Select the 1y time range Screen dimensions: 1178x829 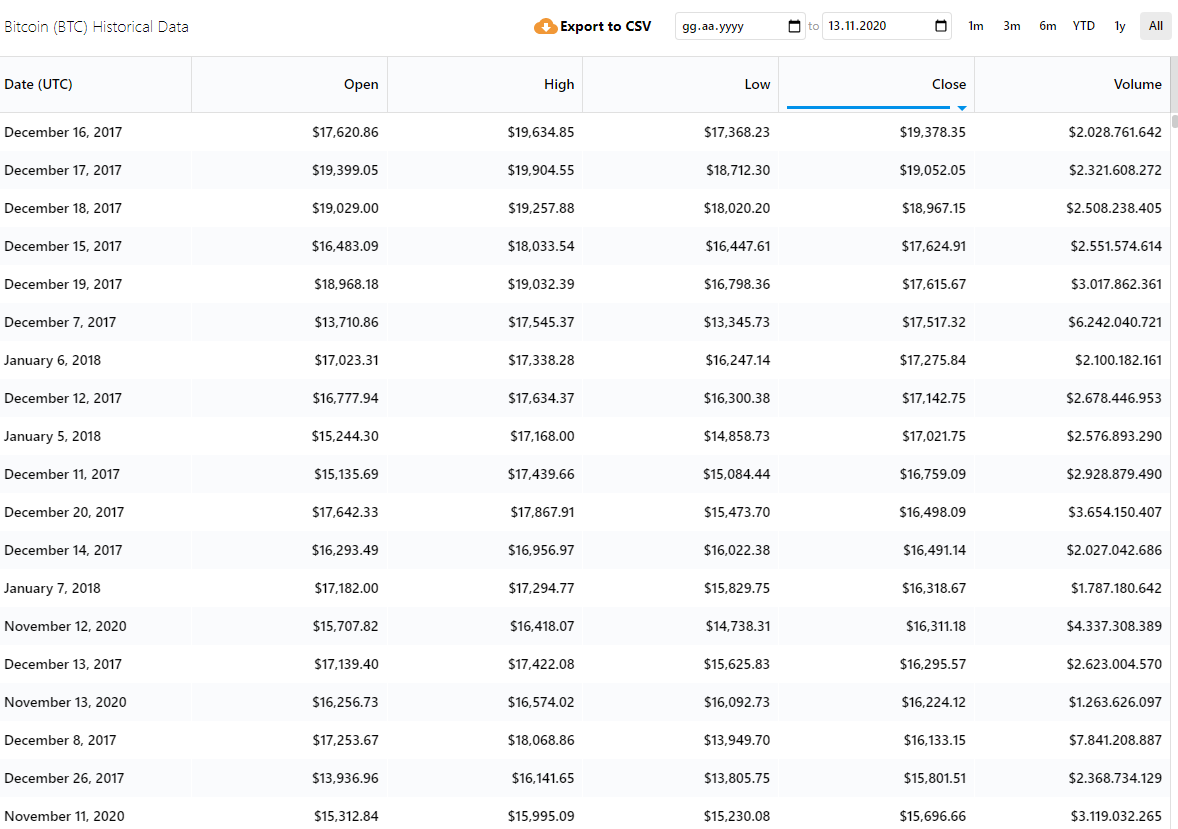1120,26
